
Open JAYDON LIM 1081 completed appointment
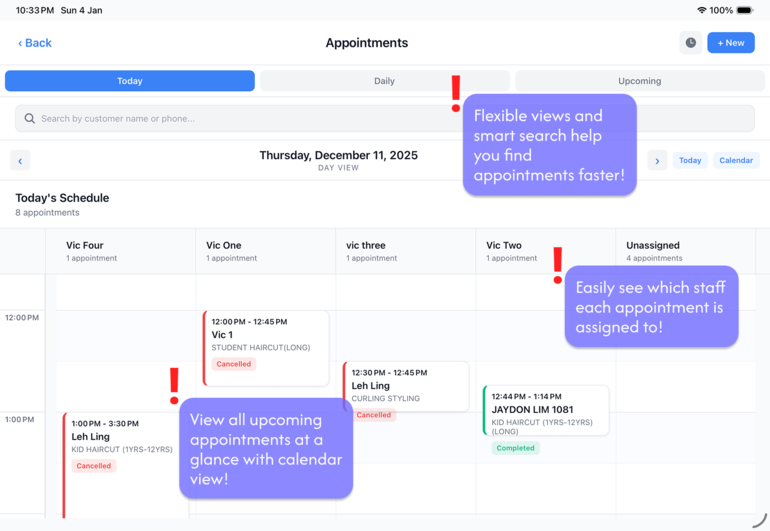[x=545, y=410]
